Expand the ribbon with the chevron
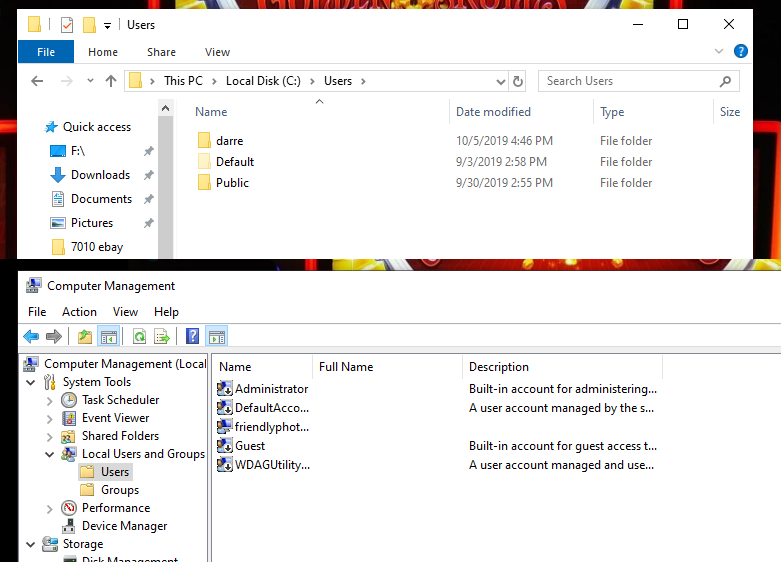This screenshot has height=562, width=781. point(719,51)
